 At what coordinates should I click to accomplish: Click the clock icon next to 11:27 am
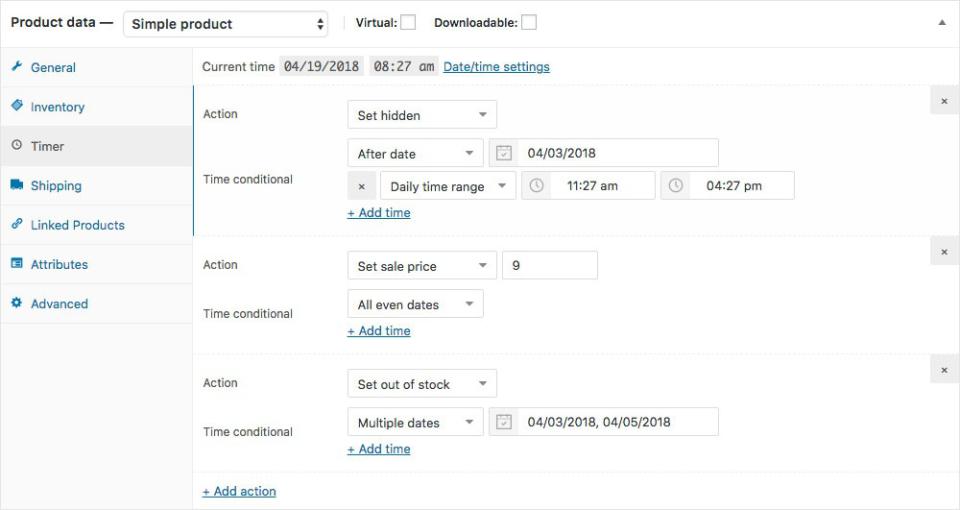[537, 186]
